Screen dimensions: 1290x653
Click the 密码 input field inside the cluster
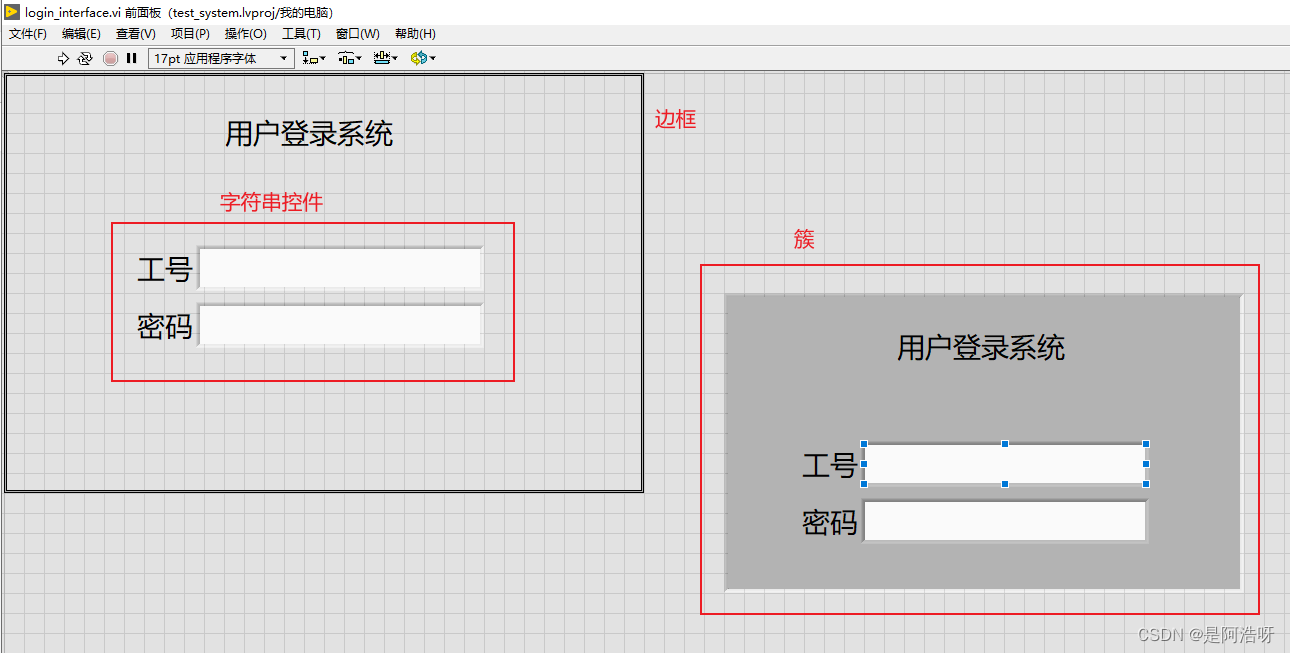1004,521
